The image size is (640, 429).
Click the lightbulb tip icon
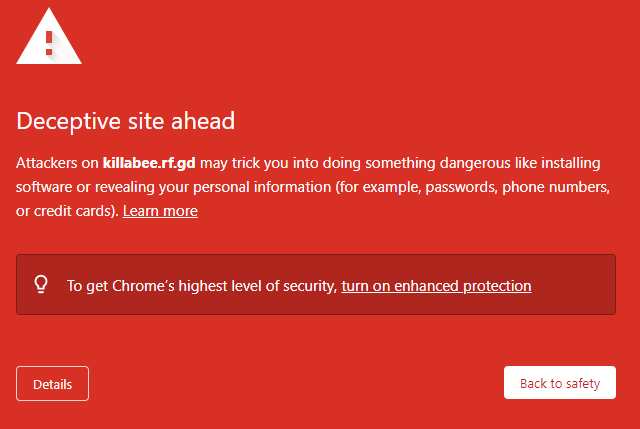41,285
